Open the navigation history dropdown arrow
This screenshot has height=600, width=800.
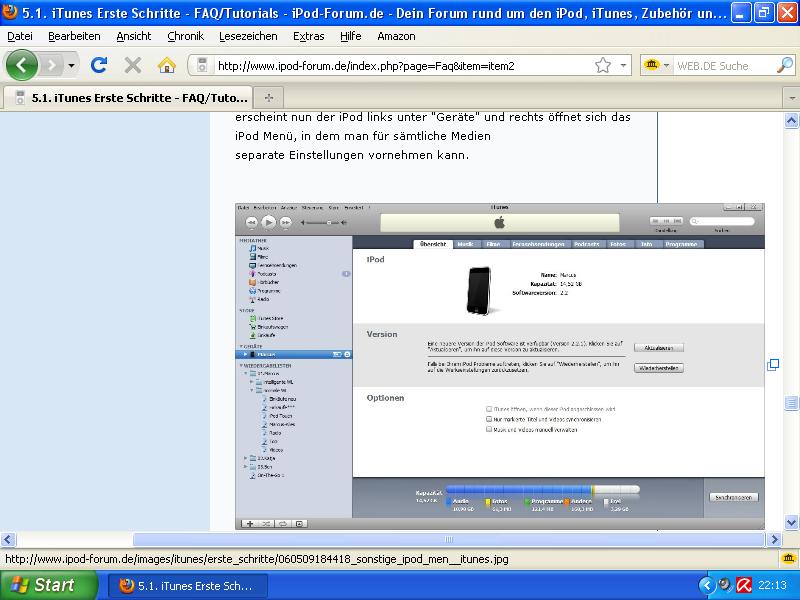(x=71, y=65)
